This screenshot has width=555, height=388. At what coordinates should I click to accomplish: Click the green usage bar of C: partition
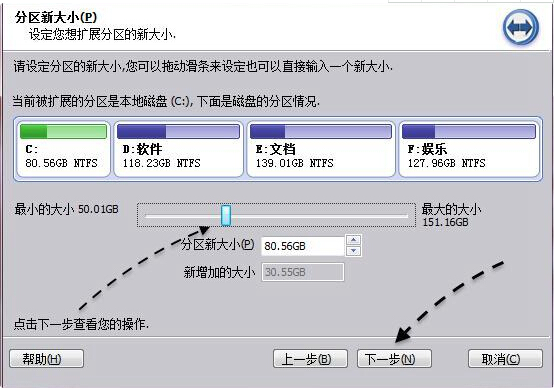63,131
